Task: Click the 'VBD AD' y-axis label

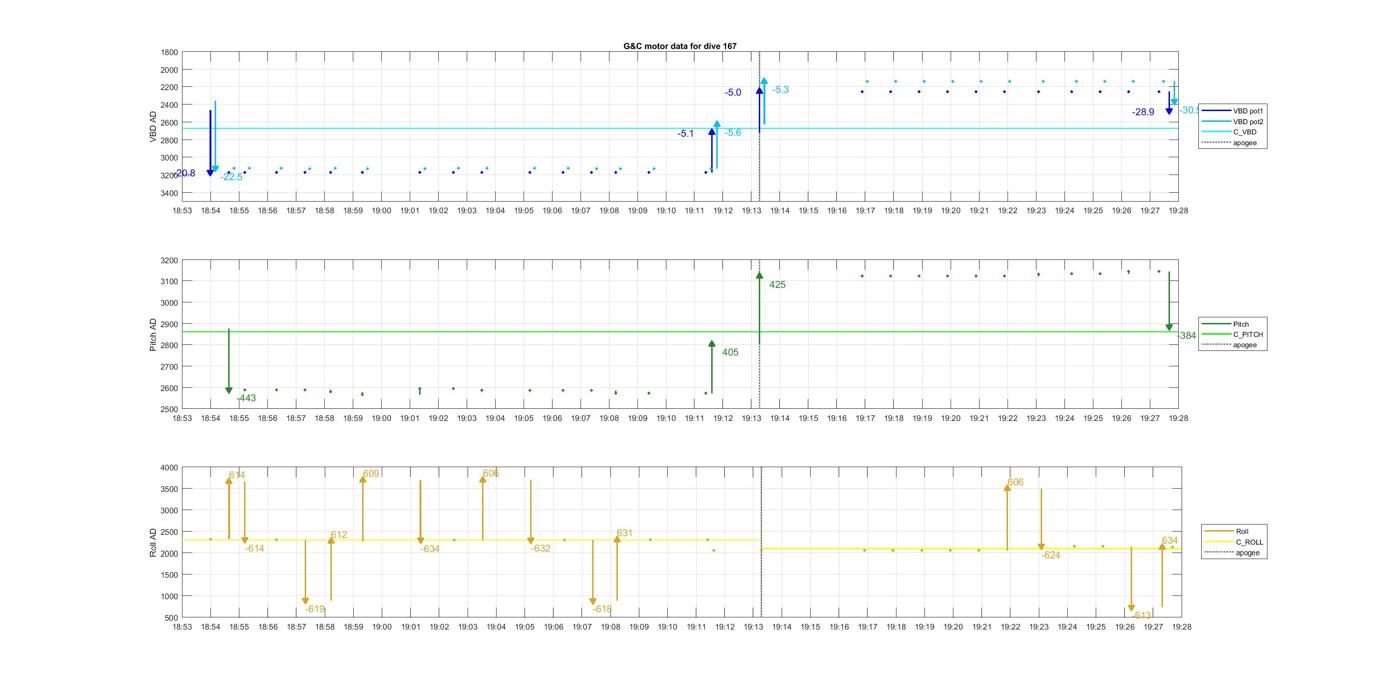Action: tap(153, 126)
